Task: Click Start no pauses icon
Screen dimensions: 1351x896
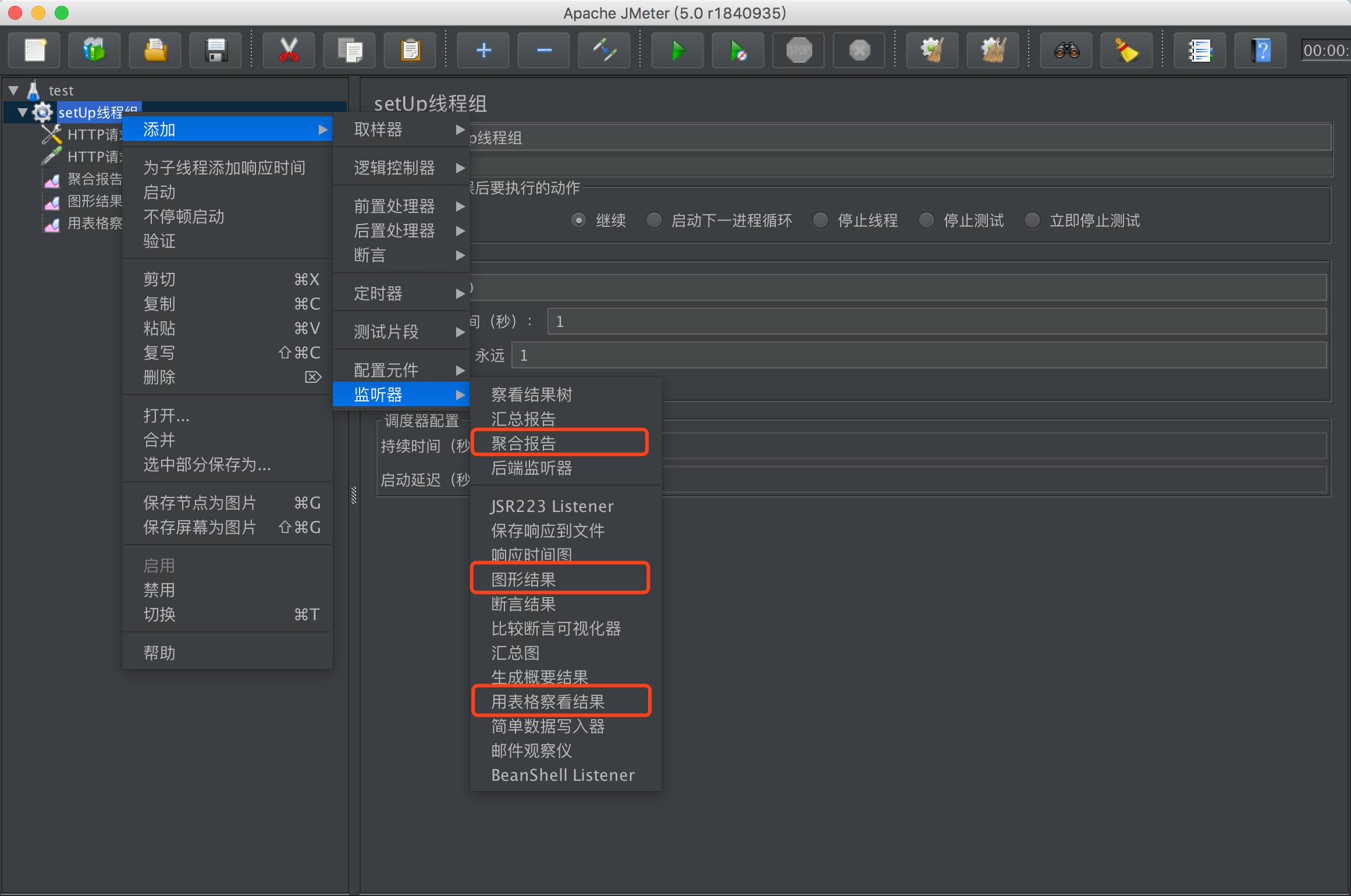Action: 738,50
